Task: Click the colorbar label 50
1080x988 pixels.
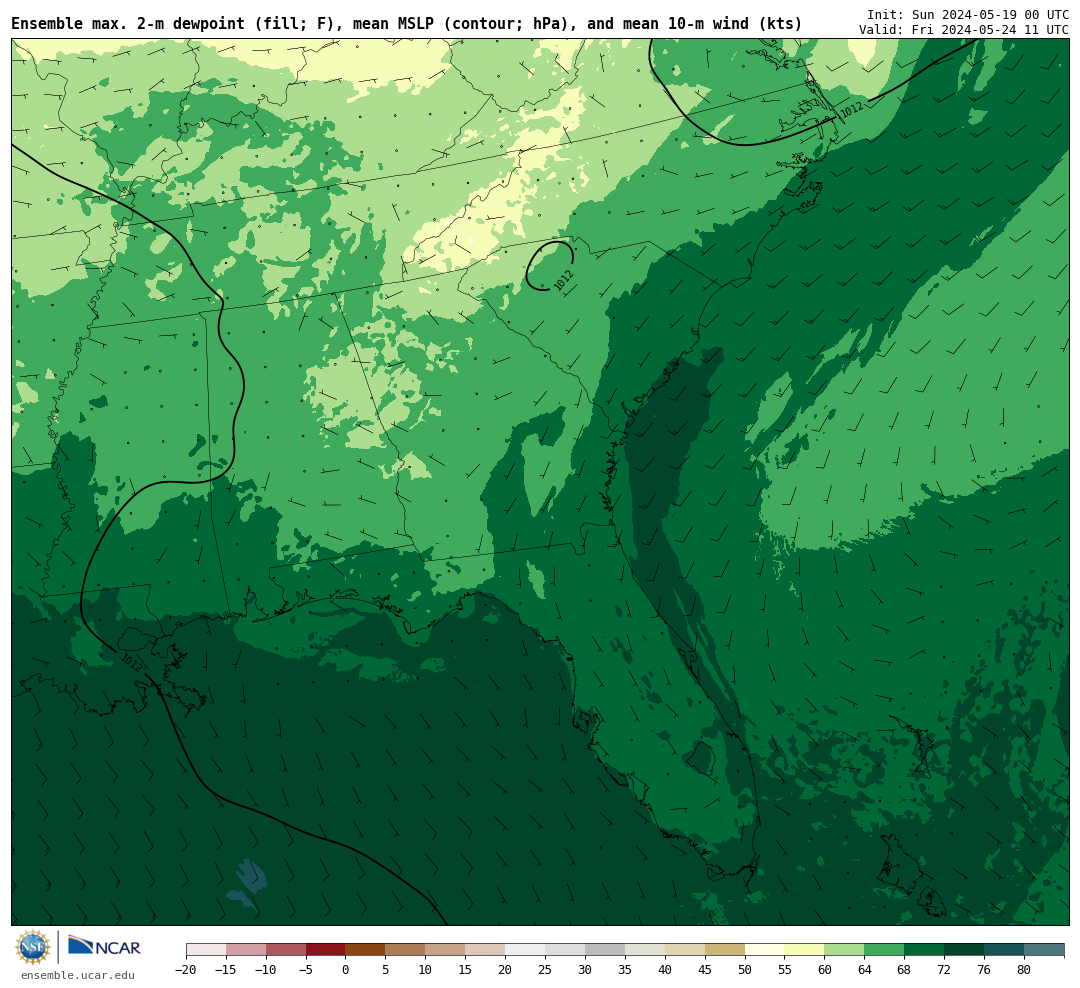Action: point(745,970)
